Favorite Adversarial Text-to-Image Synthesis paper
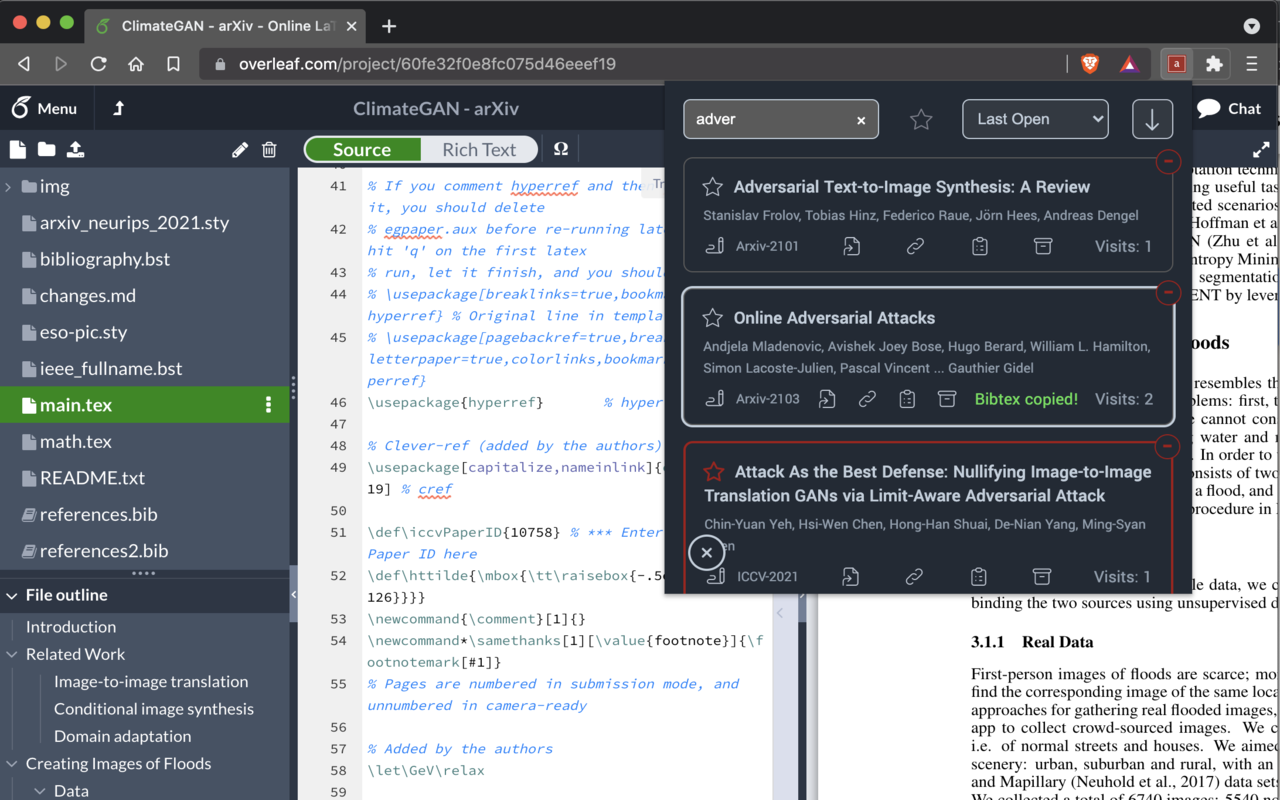 tap(712, 187)
